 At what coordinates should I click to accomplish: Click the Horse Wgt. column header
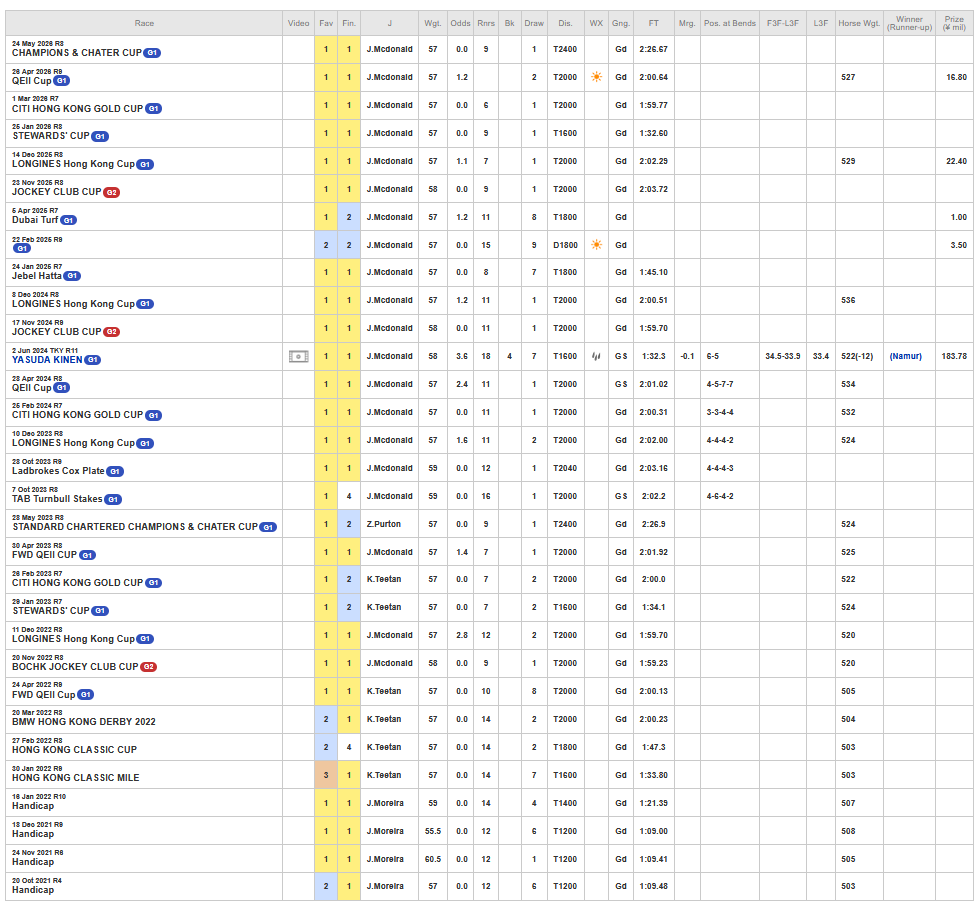tap(859, 23)
